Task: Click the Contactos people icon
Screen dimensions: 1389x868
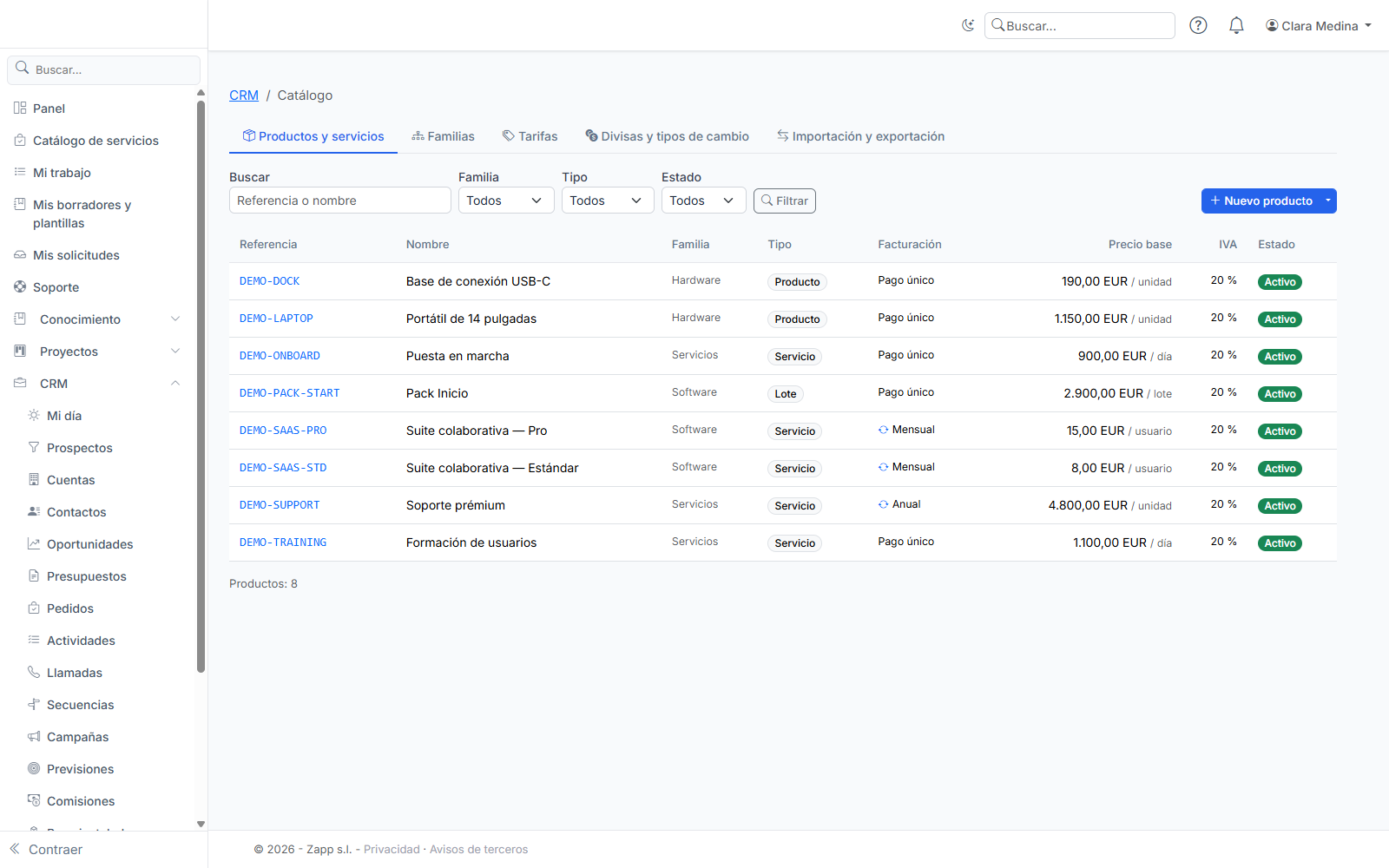Action: click(x=34, y=511)
